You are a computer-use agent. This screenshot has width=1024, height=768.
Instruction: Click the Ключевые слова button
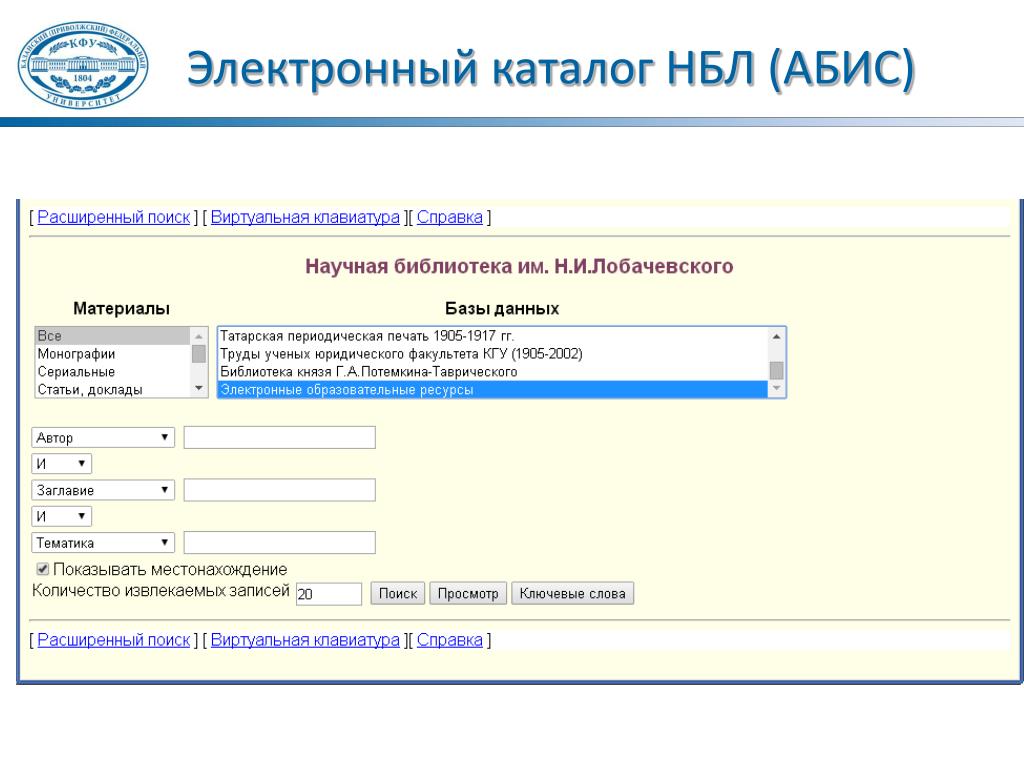tap(572, 594)
